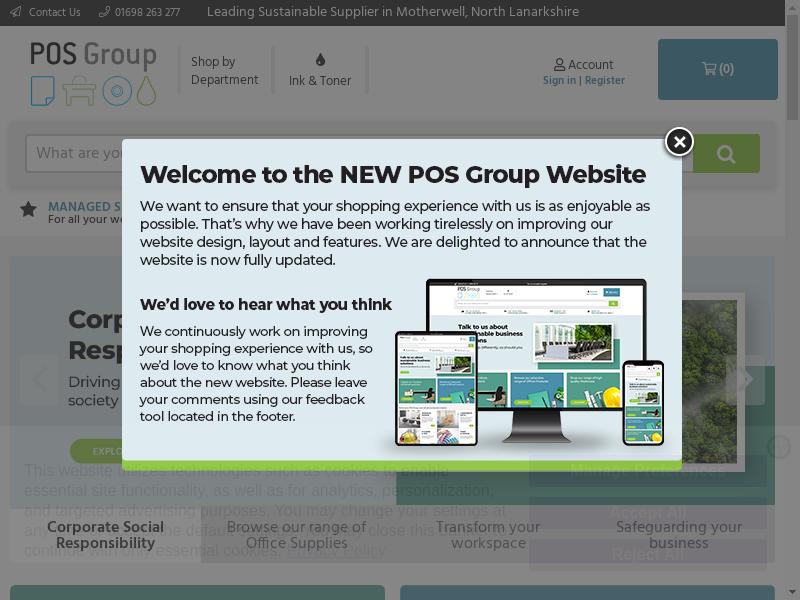Click the phone number 01698 263 277
The width and height of the screenshot is (800, 600).
146,12
